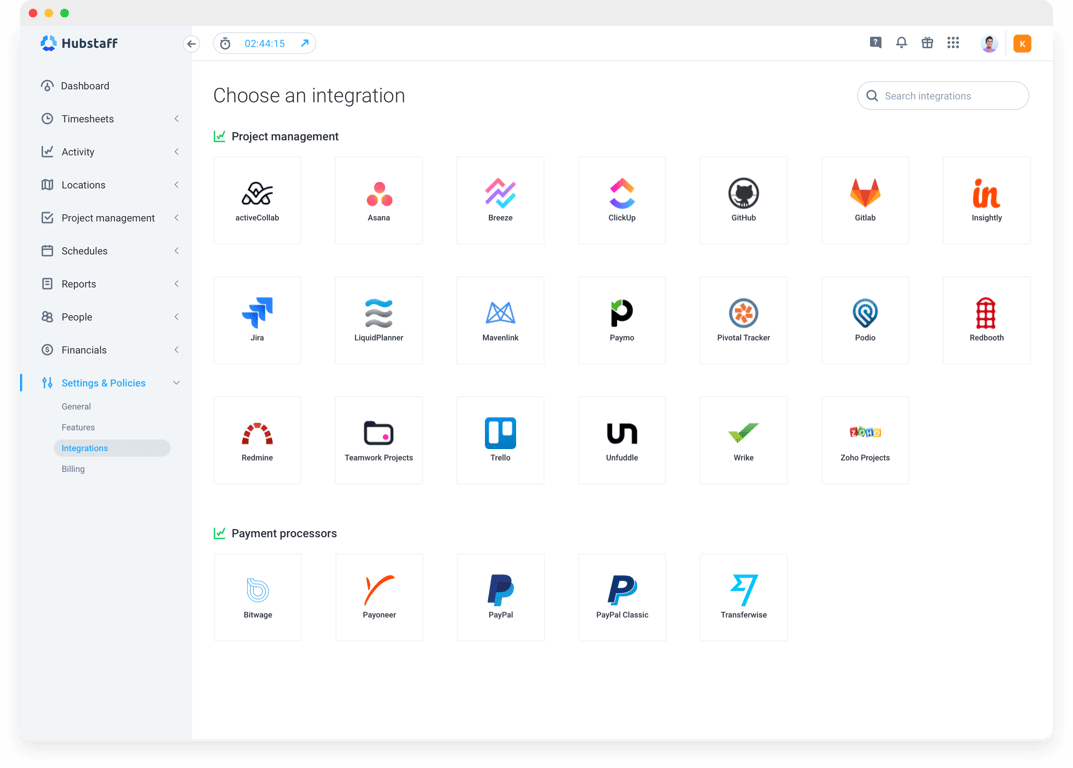Click the stopwatch timer icon

point(225,43)
